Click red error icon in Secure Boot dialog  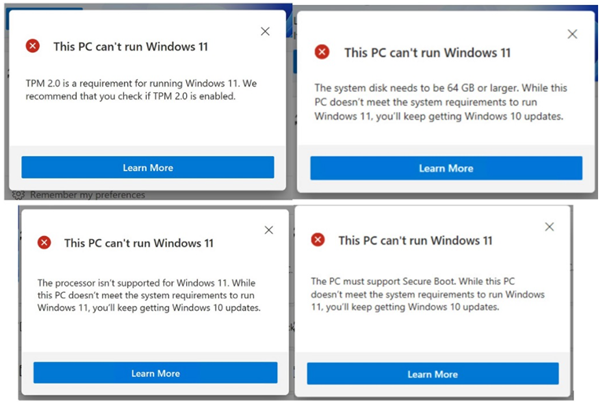click(318, 240)
